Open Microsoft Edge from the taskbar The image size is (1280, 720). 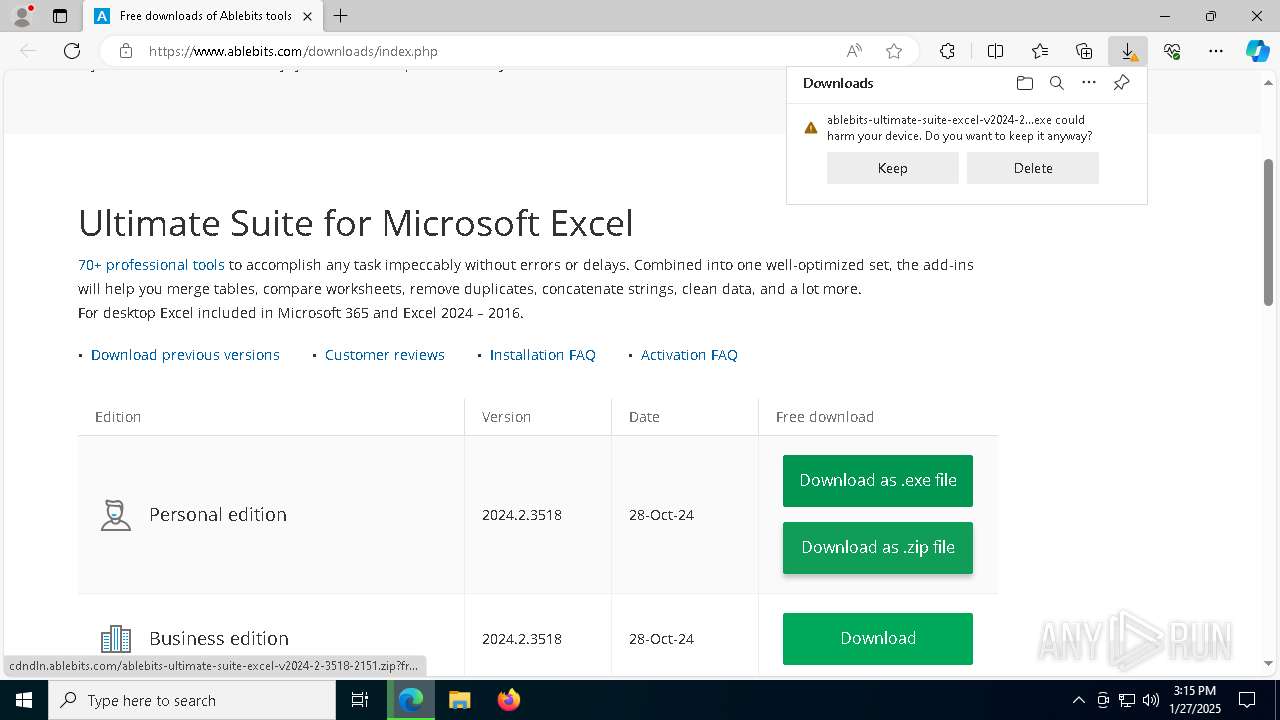click(411, 700)
